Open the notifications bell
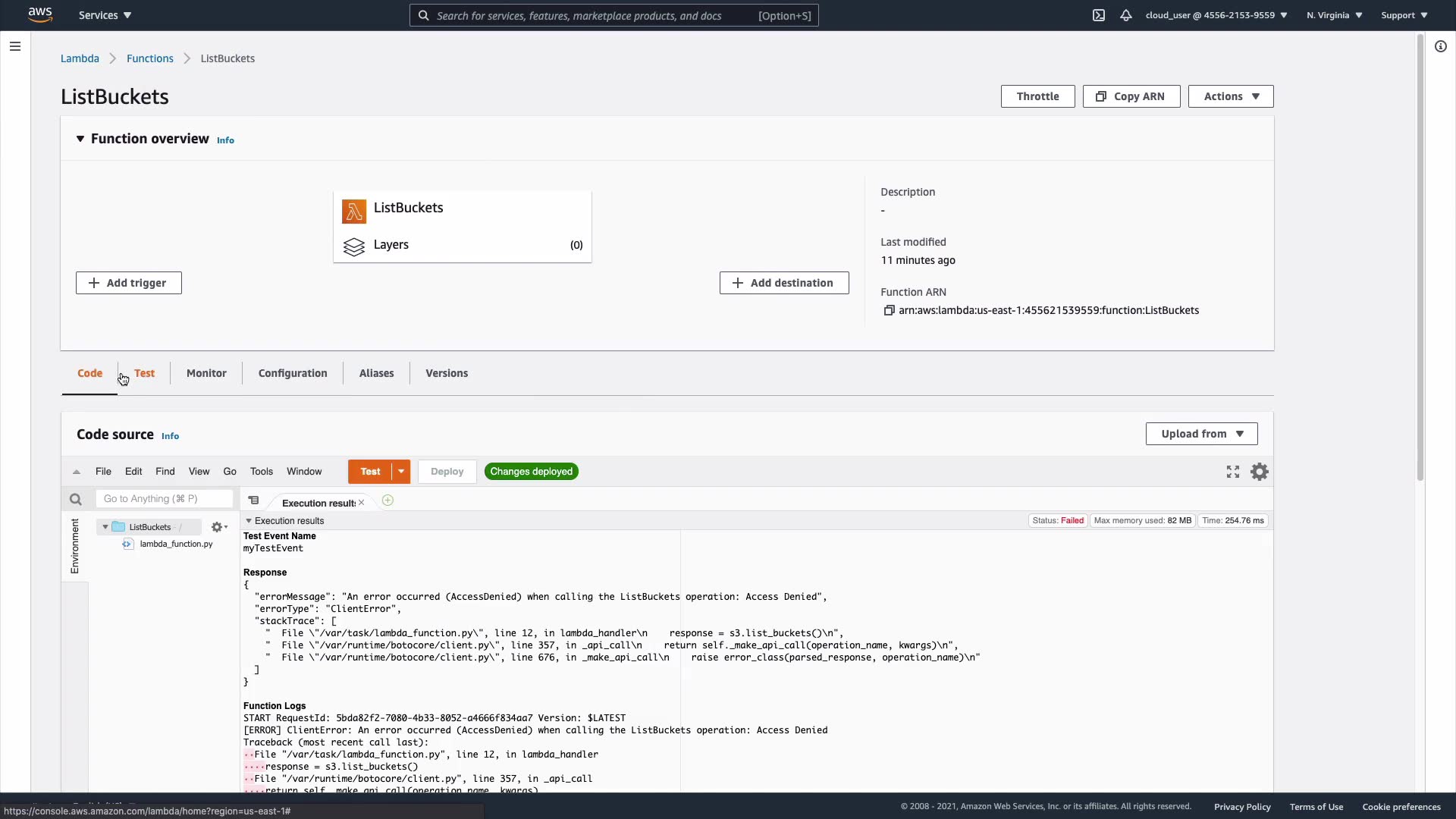 tap(1126, 15)
